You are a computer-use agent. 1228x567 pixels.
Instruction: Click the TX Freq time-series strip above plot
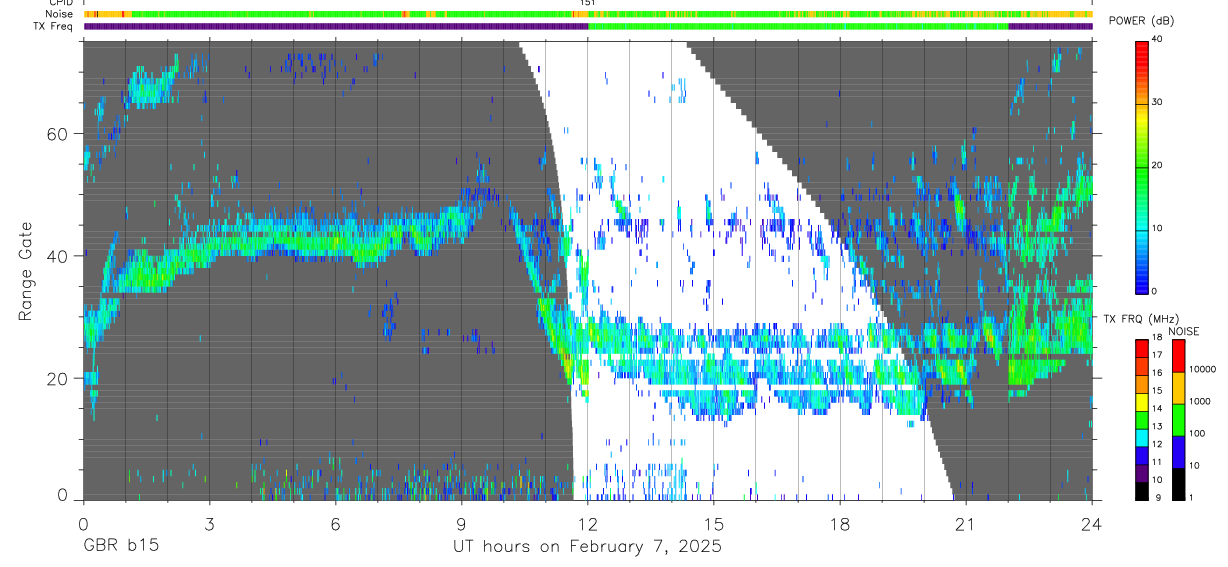587,26
